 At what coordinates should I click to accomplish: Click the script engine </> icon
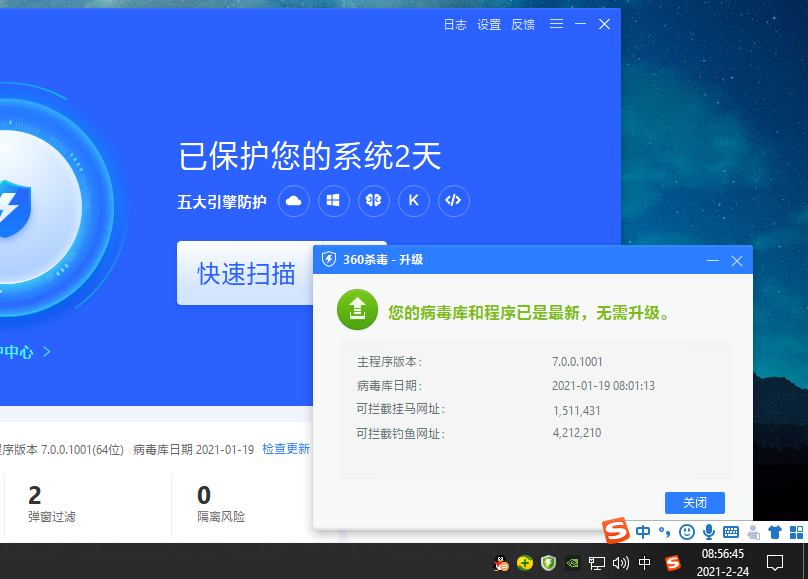453,201
